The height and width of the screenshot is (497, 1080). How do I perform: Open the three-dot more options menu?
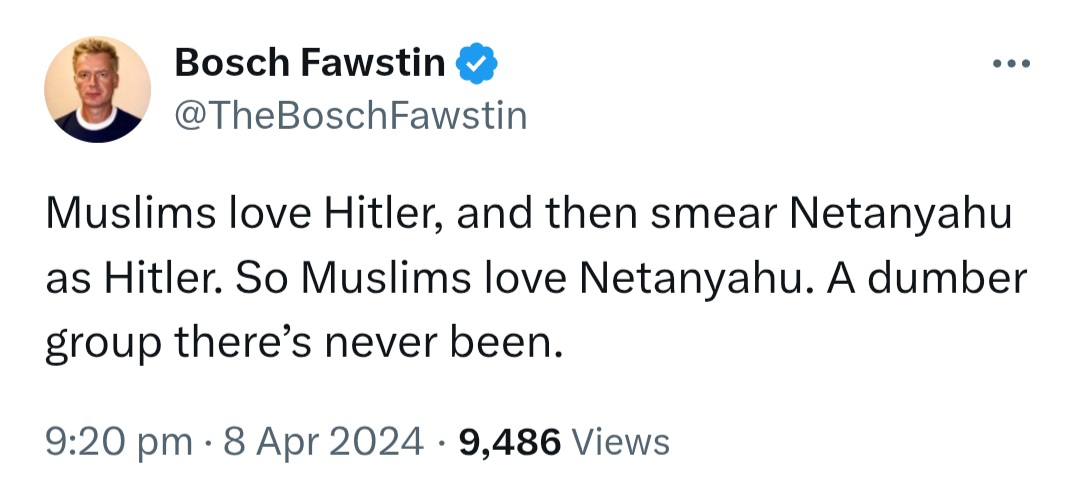pos(1011,63)
